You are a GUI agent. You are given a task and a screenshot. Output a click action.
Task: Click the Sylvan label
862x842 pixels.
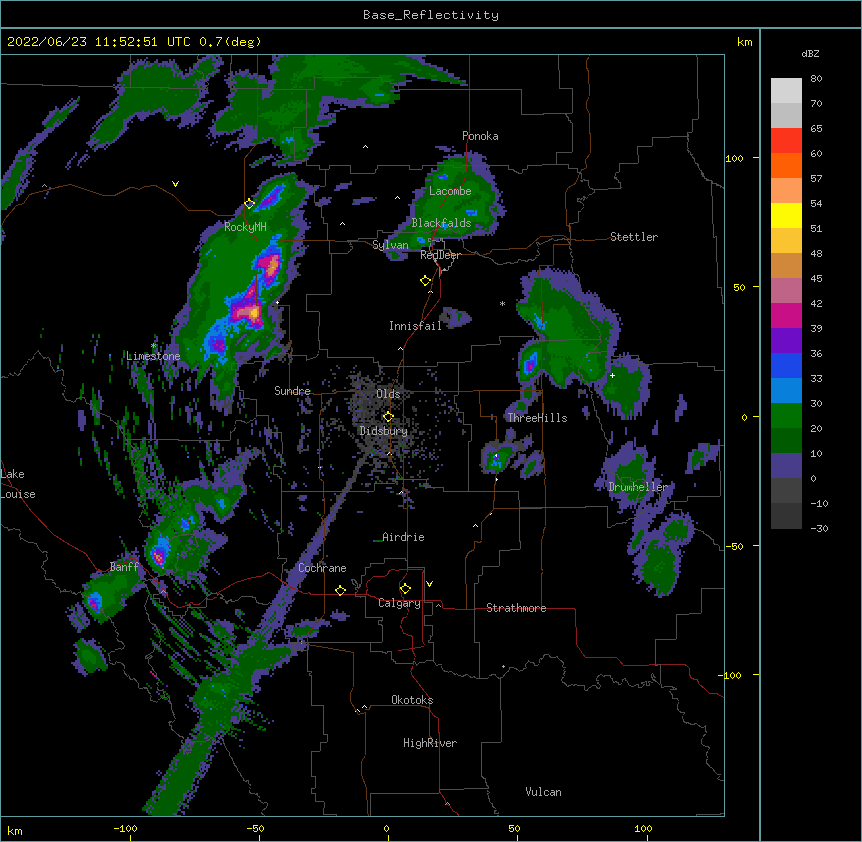pyautogui.click(x=390, y=245)
